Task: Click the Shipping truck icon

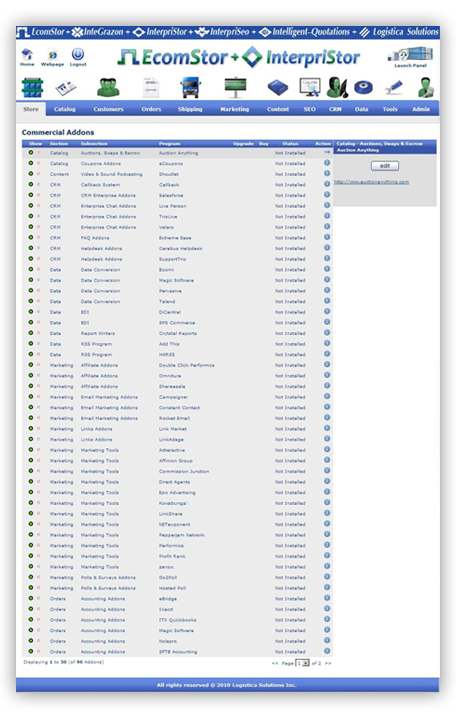Action: tap(190, 88)
